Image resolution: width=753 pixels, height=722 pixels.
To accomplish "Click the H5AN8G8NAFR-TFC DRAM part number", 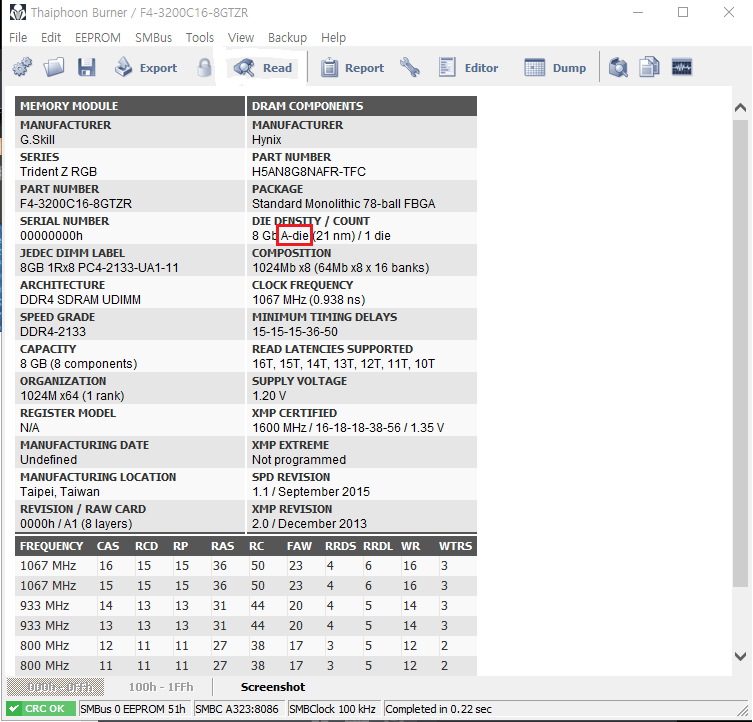I will [x=309, y=171].
